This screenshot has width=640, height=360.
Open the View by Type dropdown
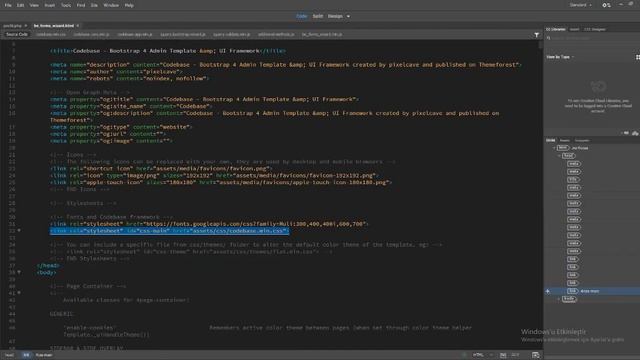tap(560, 57)
